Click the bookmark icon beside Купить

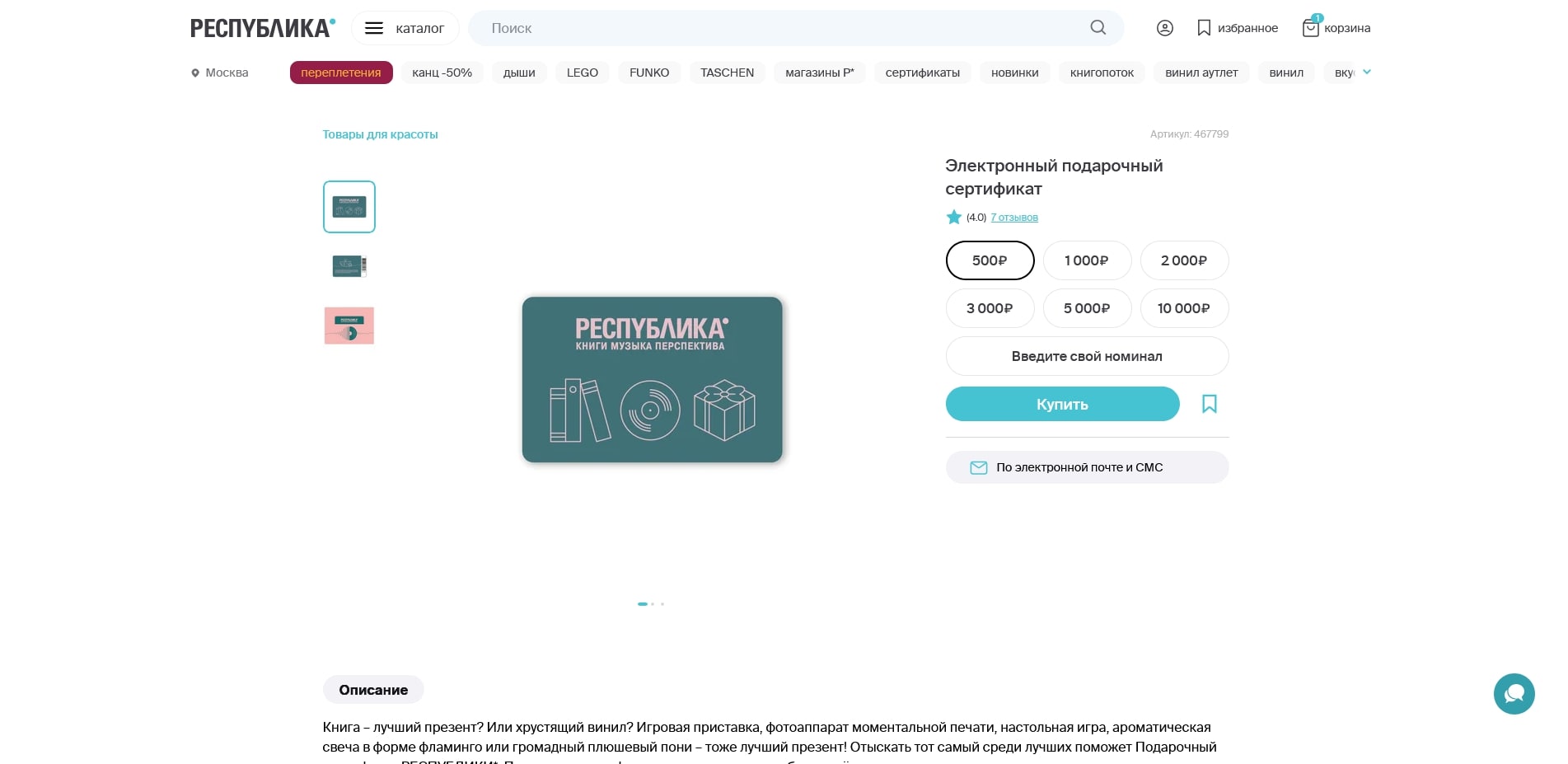click(1209, 404)
